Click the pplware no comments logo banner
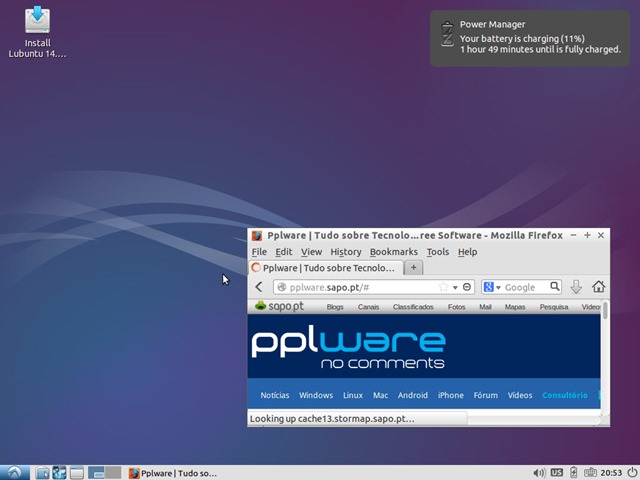Screen dimensions: 640x480 [x=348, y=349]
